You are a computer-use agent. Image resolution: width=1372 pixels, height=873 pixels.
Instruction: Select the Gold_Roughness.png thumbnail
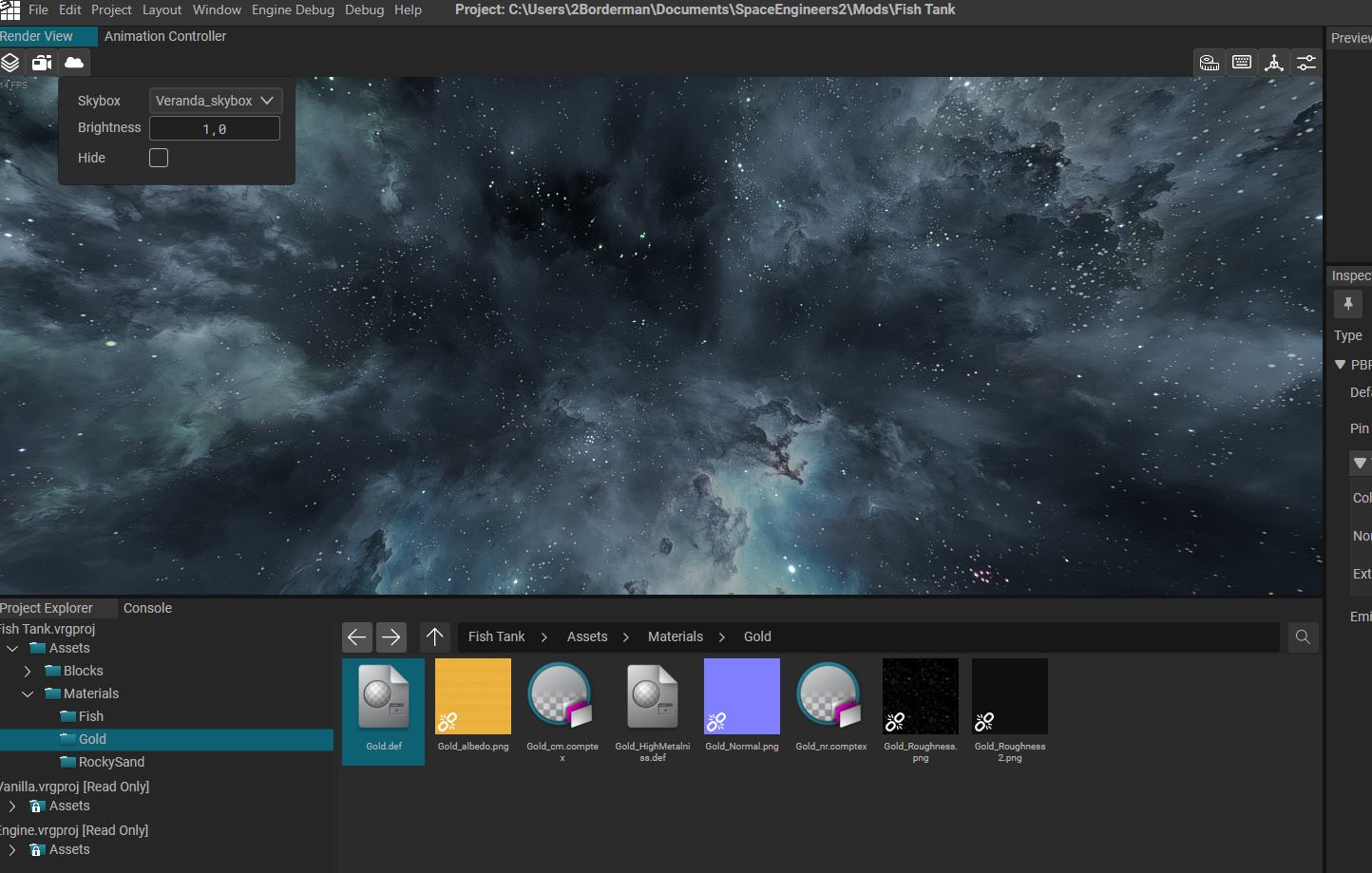coord(921,696)
